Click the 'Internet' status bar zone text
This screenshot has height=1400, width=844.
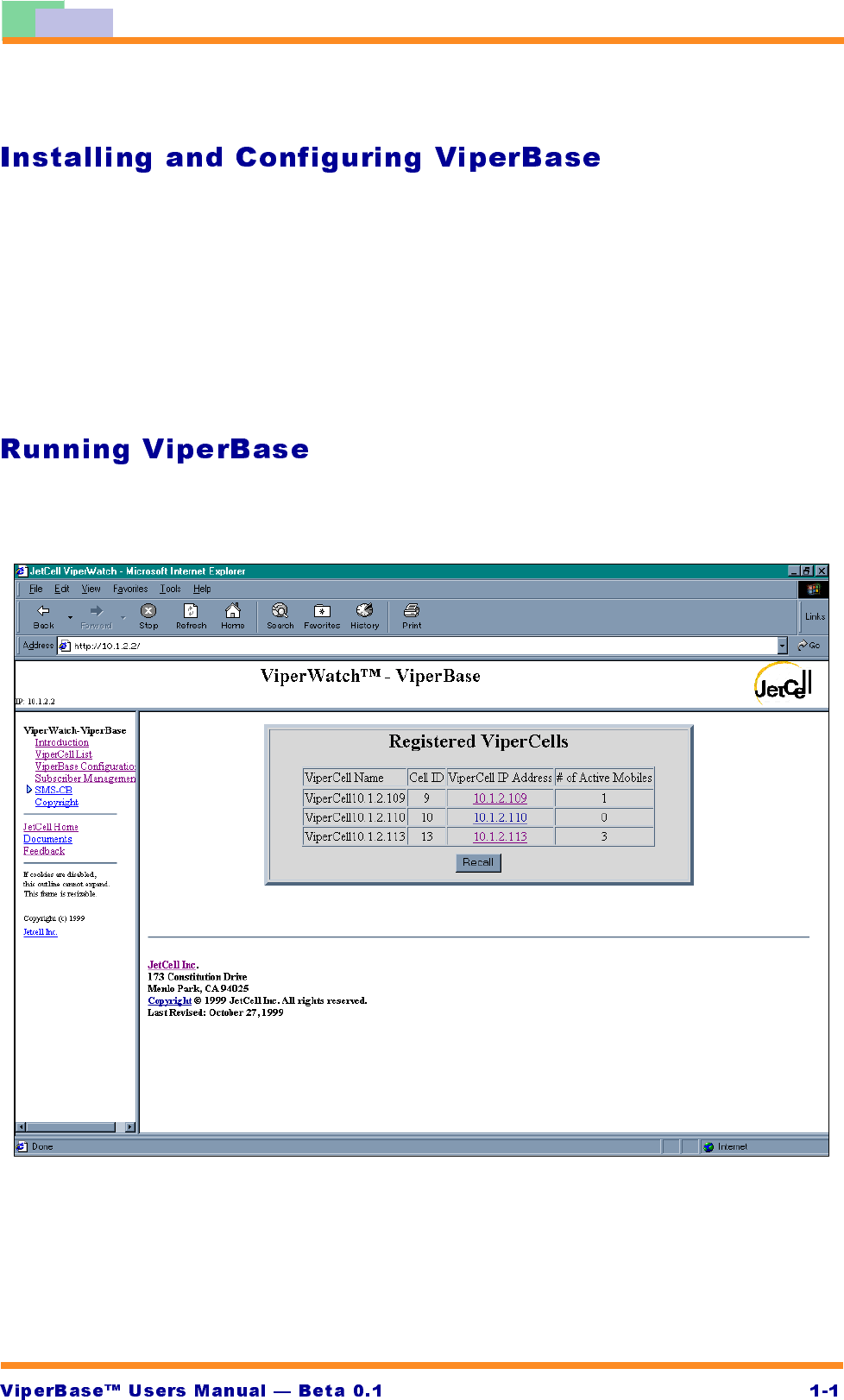732,1147
